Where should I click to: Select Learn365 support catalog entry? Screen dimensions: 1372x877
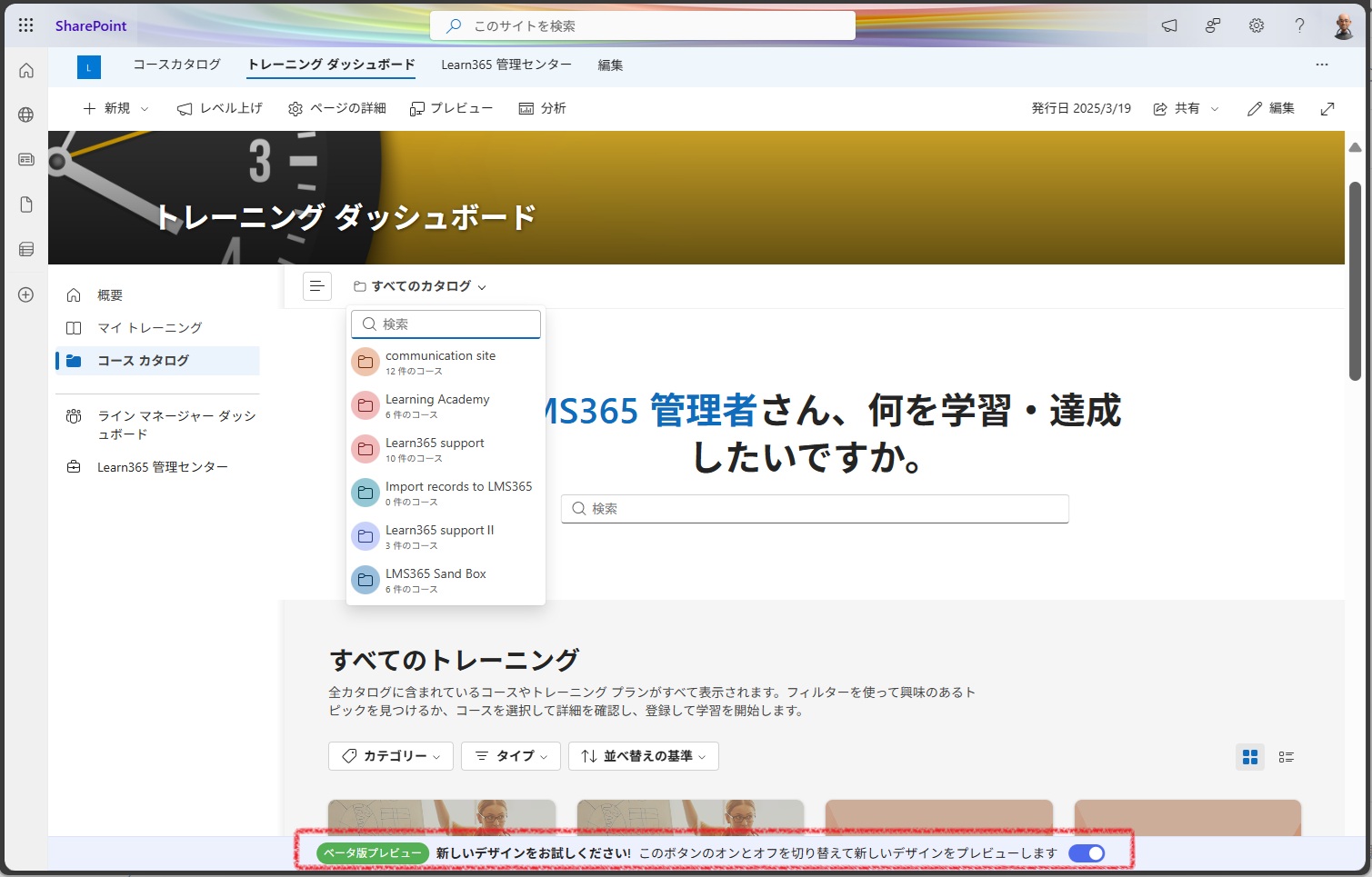coord(446,449)
